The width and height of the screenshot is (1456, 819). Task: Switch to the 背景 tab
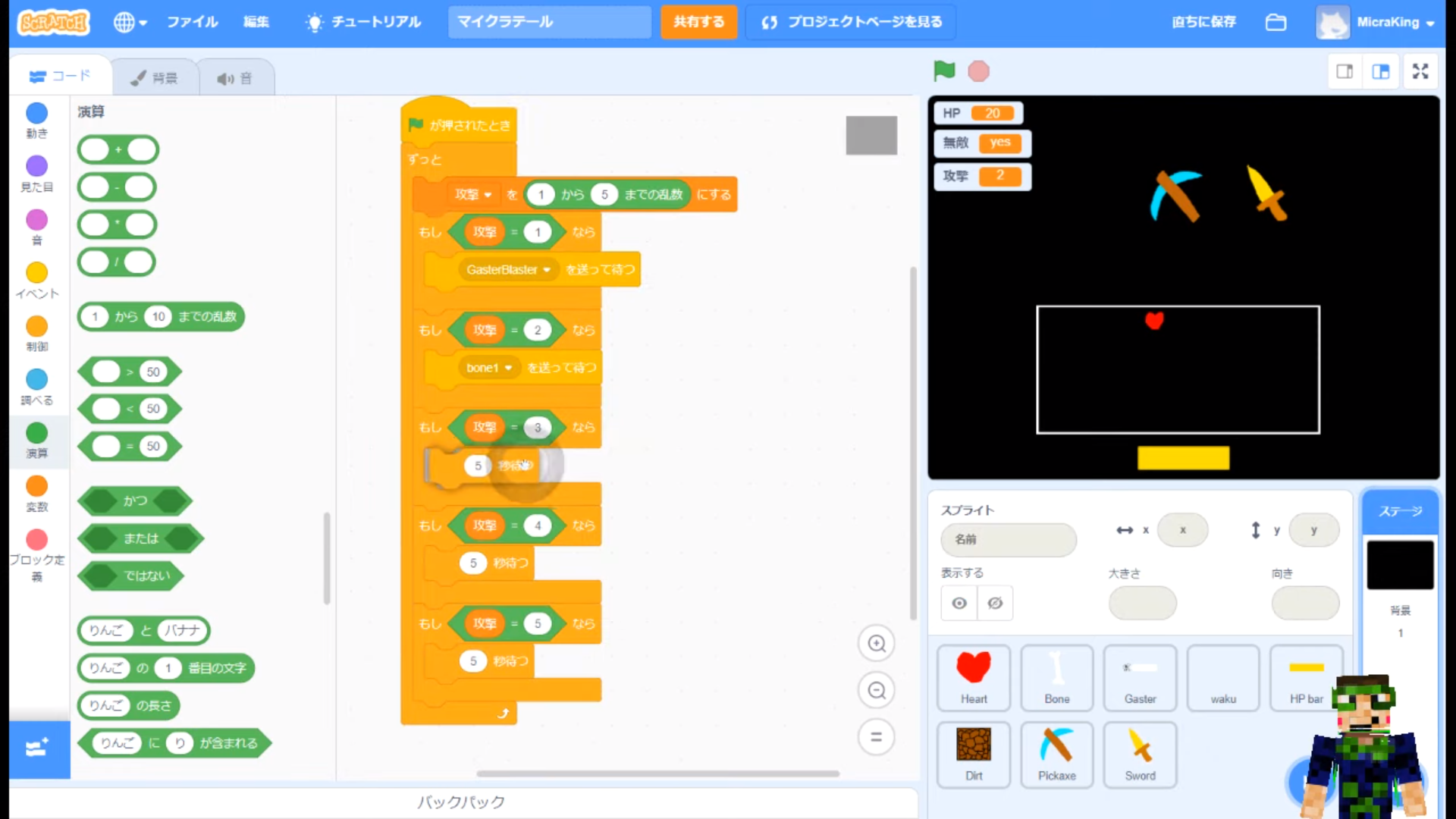coord(155,78)
